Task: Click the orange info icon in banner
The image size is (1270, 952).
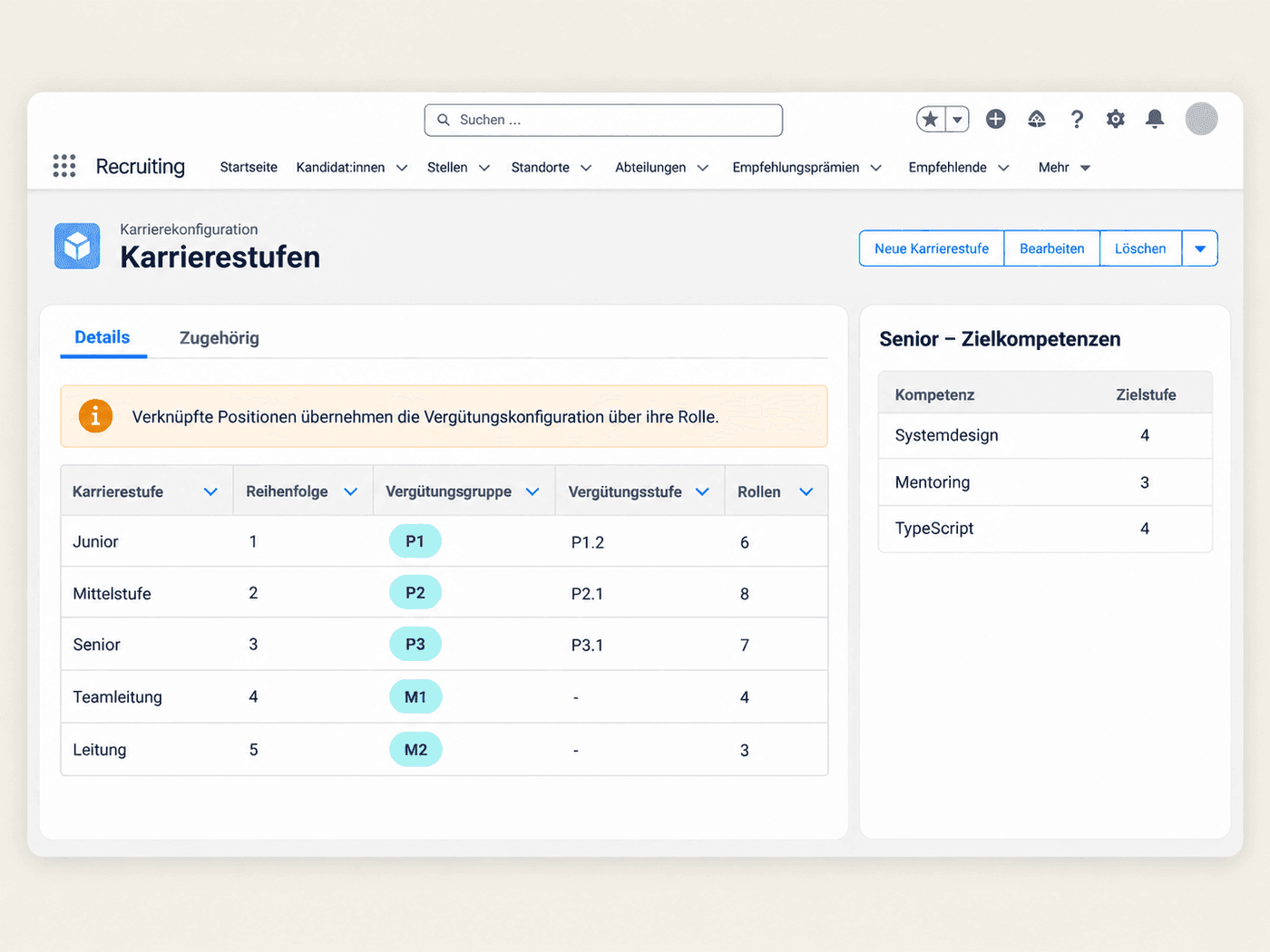Action: (x=95, y=416)
